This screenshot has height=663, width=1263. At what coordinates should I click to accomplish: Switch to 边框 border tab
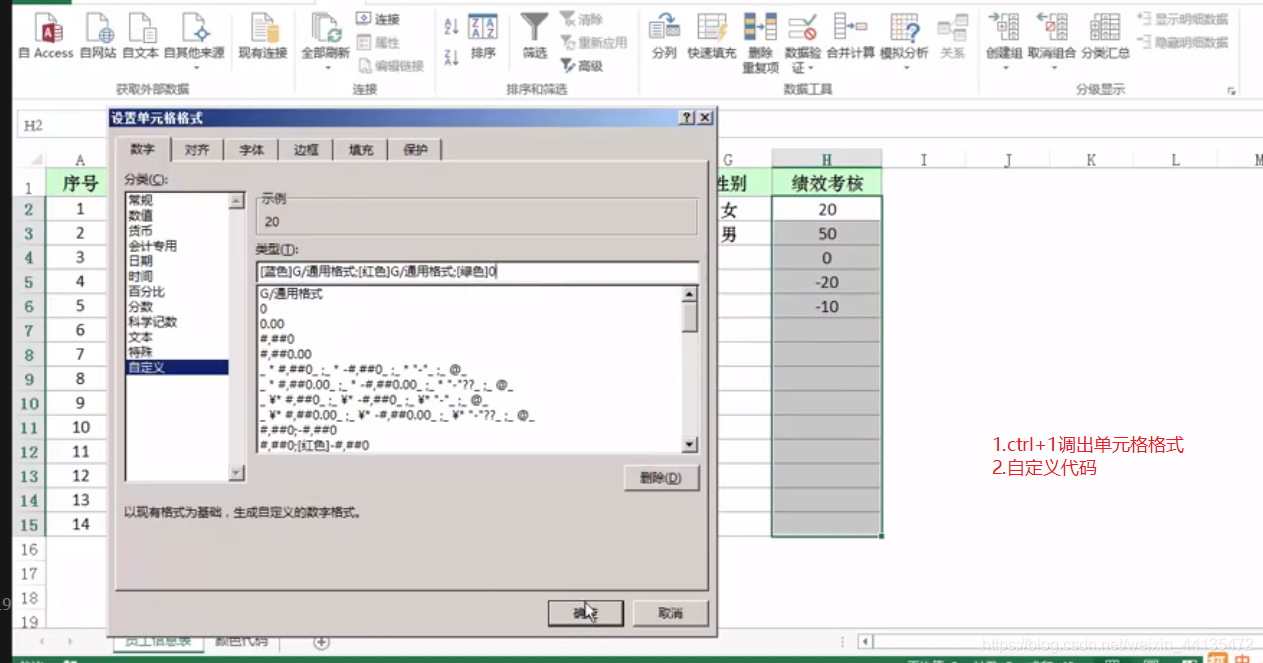[x=305, y=150]
